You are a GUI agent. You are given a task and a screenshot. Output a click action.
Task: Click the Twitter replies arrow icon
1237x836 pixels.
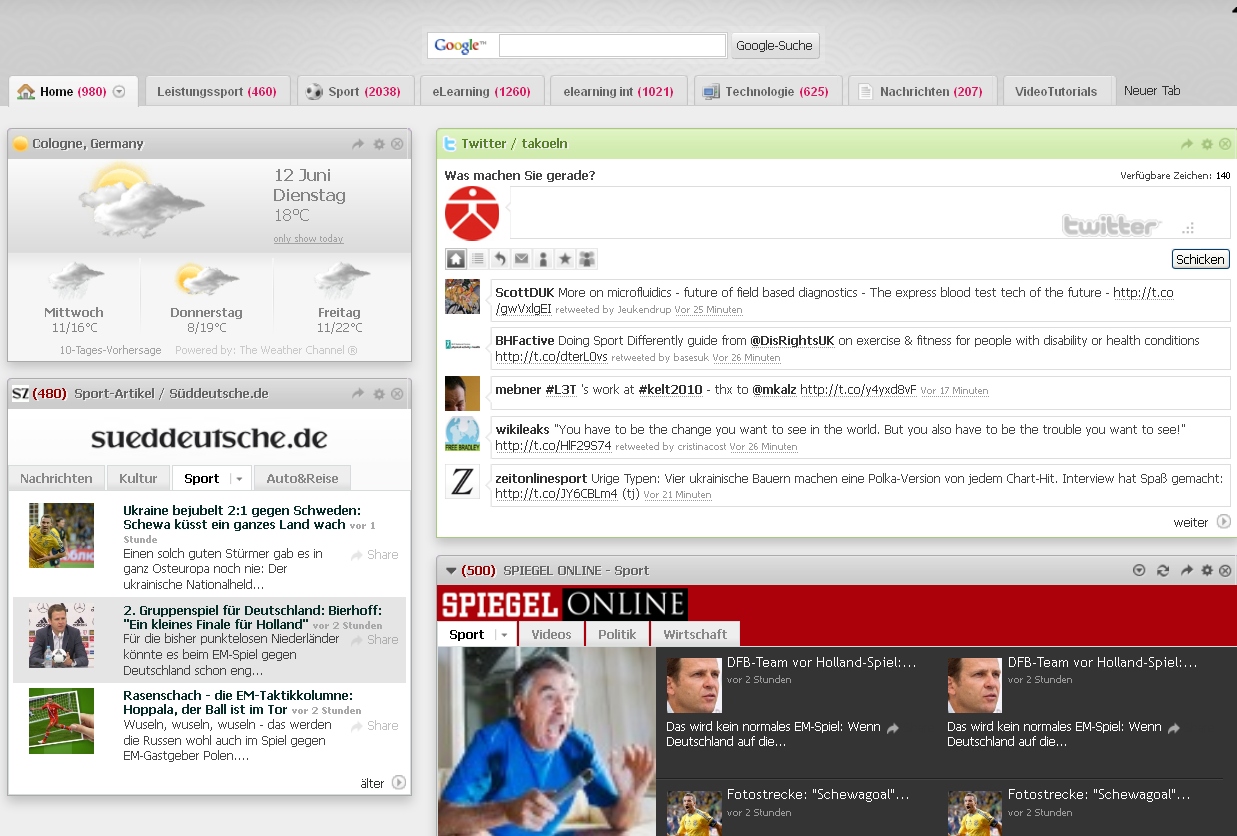[500, 259]
